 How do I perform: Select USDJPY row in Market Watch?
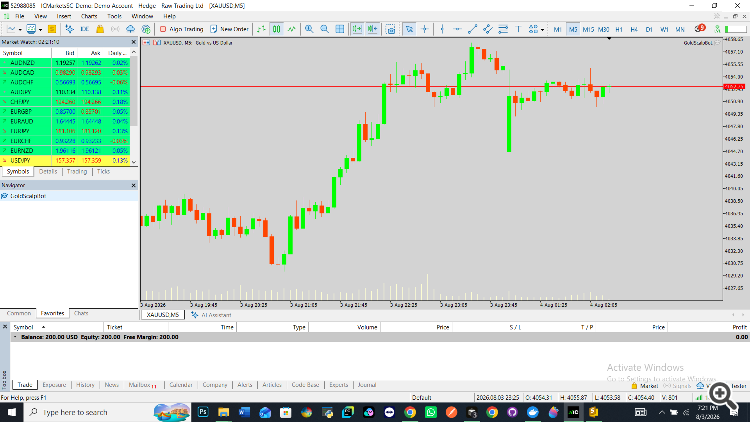pyautogui.click(x=65, y=160)
